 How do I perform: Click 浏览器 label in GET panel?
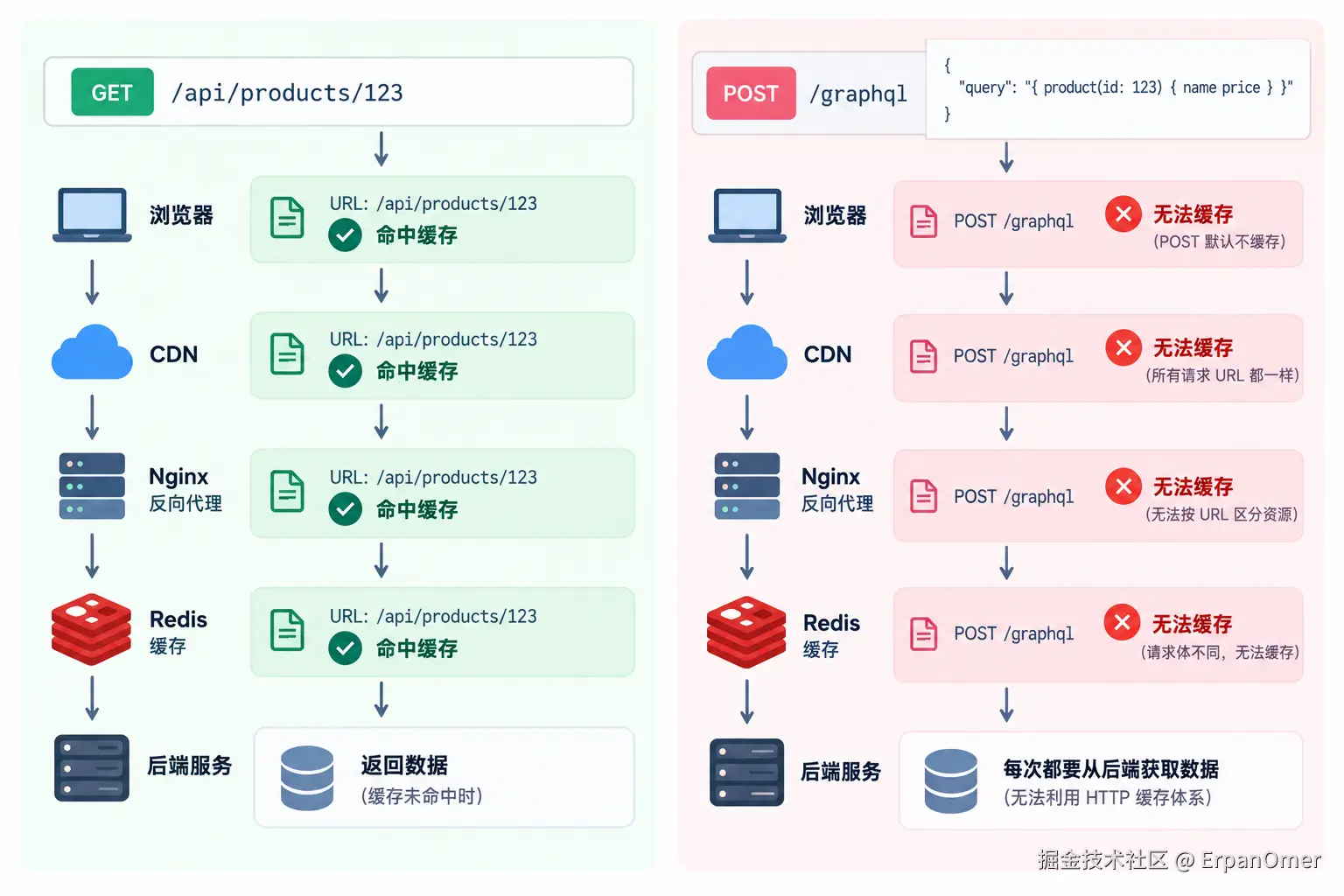pos(181,215)
